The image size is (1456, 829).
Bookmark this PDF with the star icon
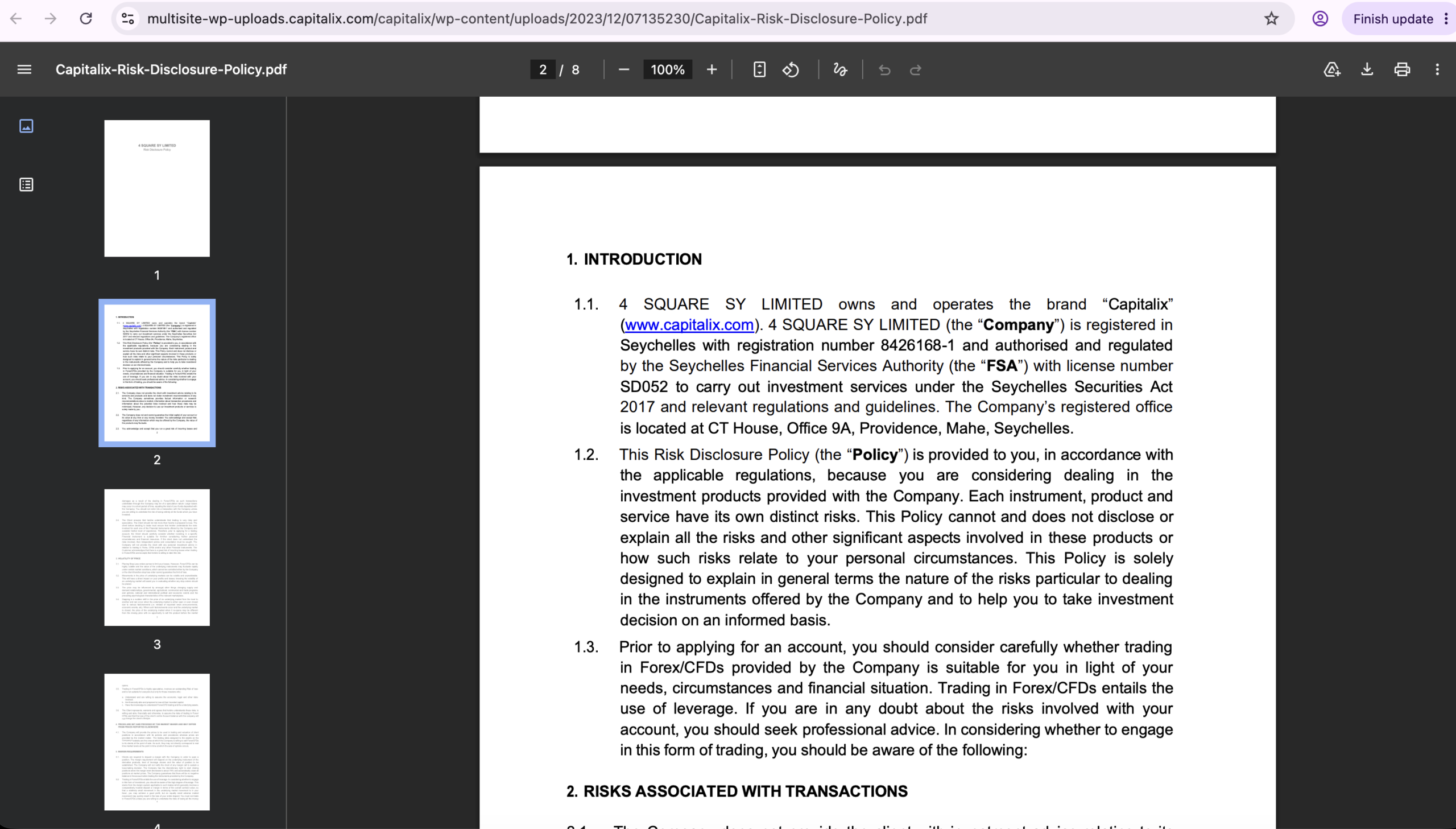point(1271,19)
